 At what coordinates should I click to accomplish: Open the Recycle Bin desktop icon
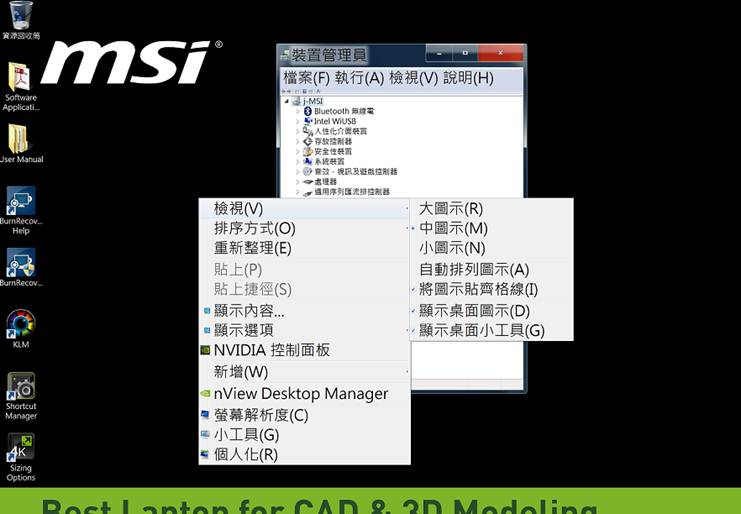click(20, 17)
